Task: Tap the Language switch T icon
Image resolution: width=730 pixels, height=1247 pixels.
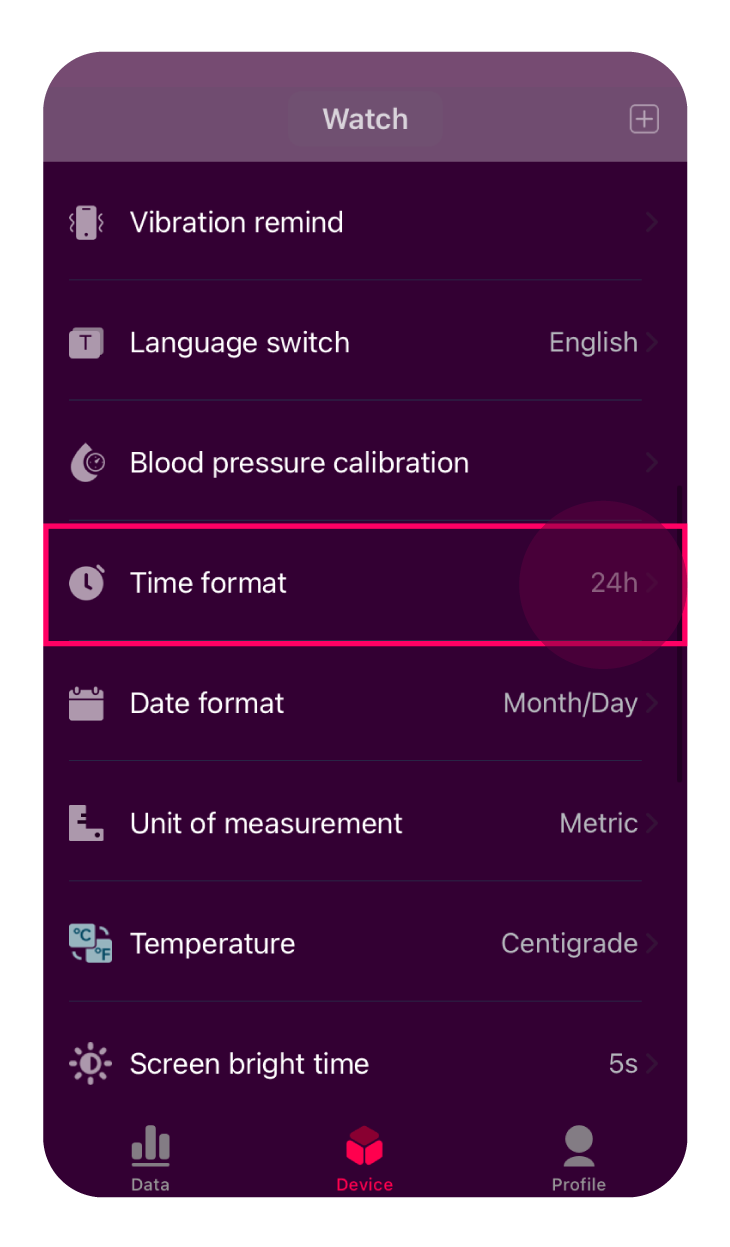Action: coord(87,343)
